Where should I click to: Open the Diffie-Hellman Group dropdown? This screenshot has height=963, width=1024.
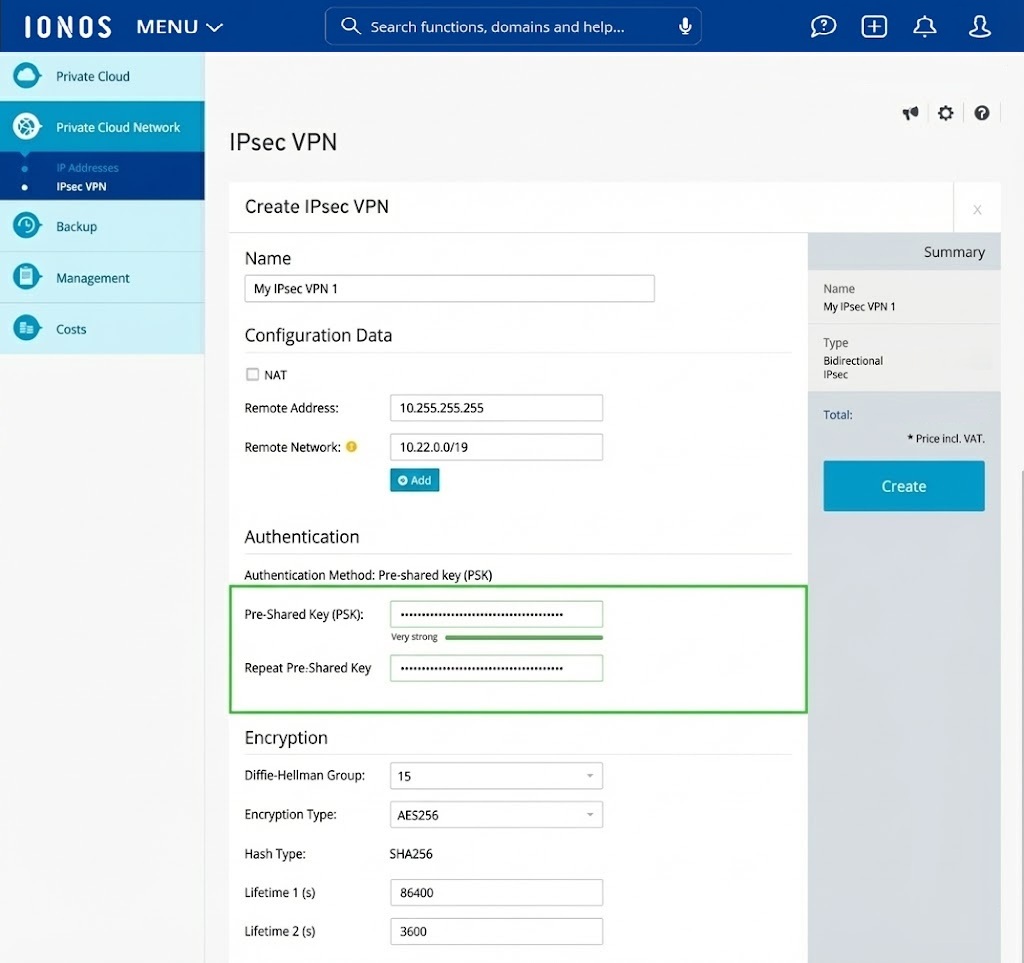[496, 775]
